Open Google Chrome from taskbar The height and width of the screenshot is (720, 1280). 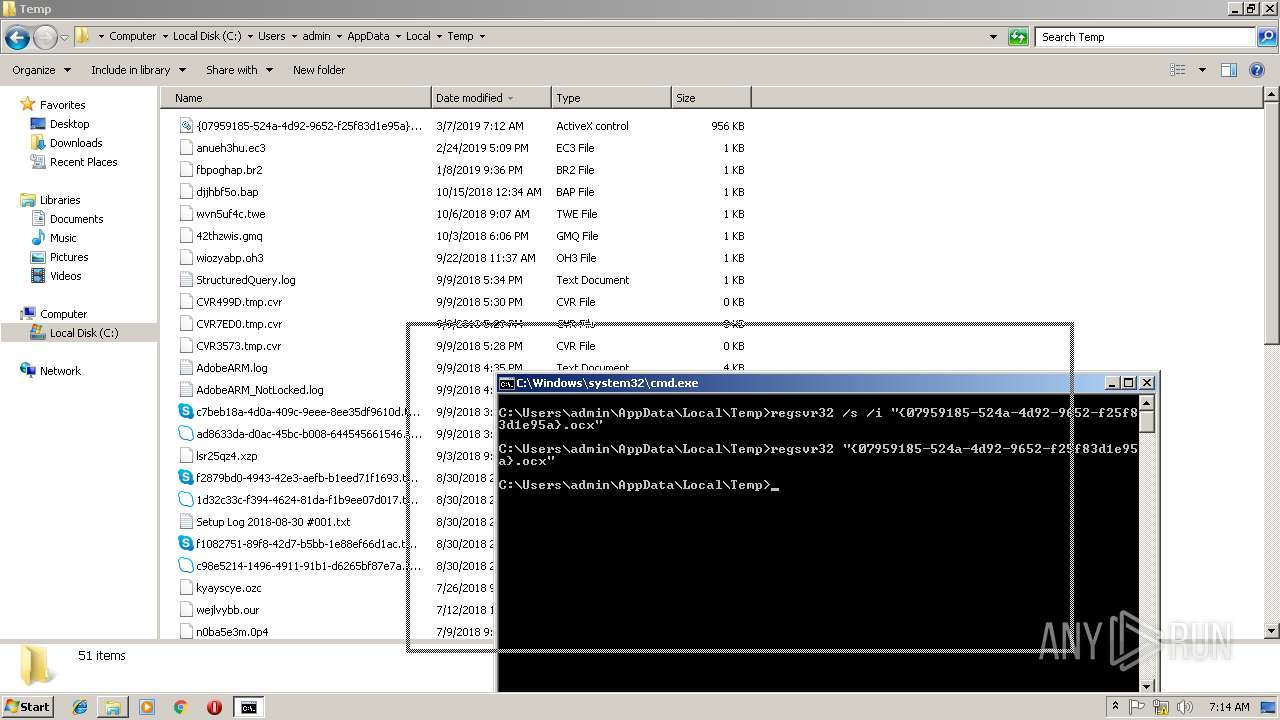click(x=181, y=707)
